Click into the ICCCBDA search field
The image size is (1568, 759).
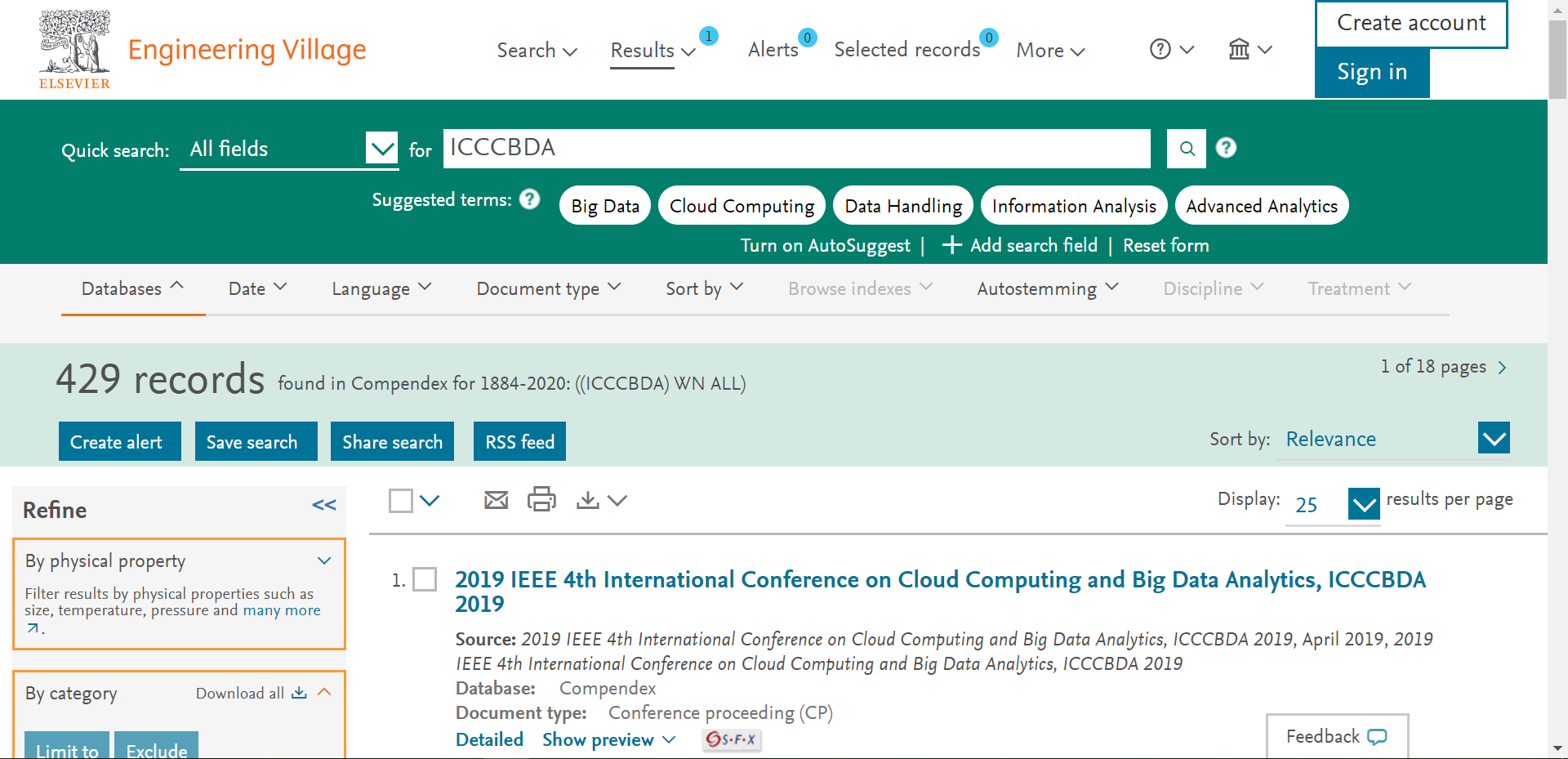796,149
